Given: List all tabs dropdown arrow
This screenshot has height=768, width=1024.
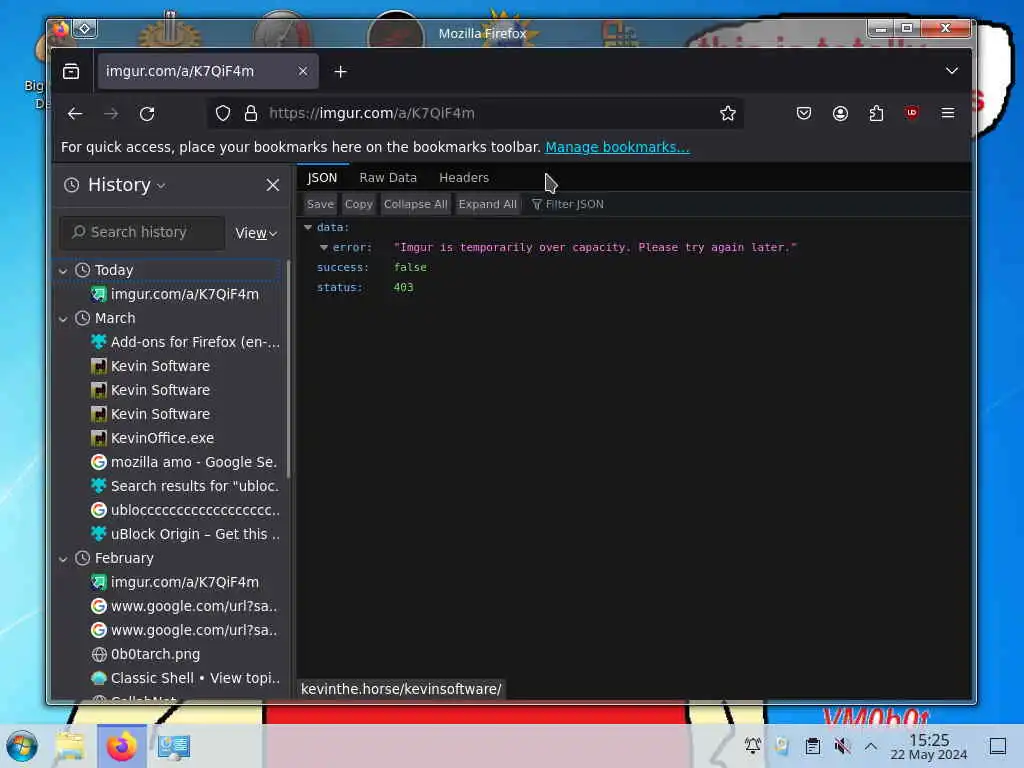Looking at the screenshot, I should (952, 71).
